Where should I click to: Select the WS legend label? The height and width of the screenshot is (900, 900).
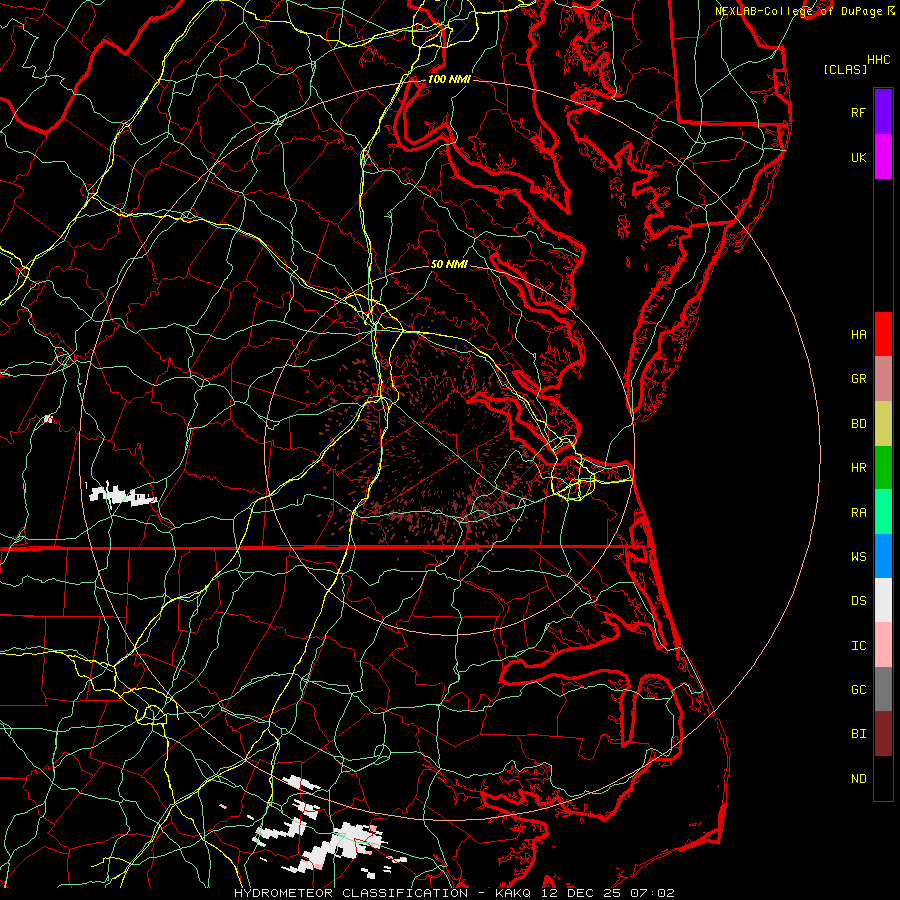858,557
